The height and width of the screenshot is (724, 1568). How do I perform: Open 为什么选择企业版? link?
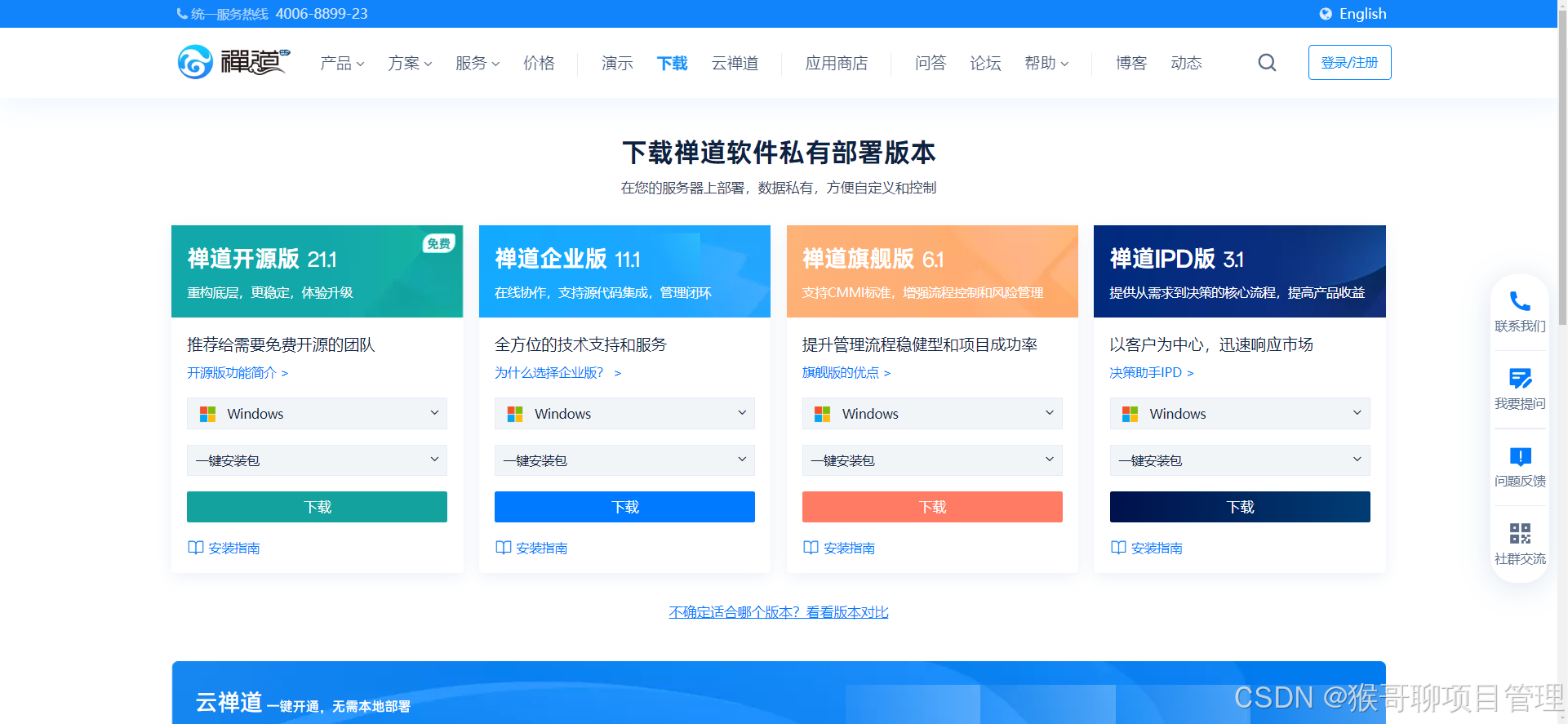(557, 372)
